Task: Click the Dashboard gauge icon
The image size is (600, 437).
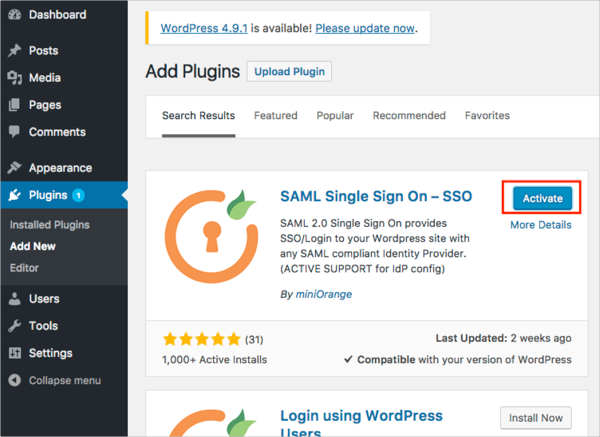Action: tap(14, 15)
